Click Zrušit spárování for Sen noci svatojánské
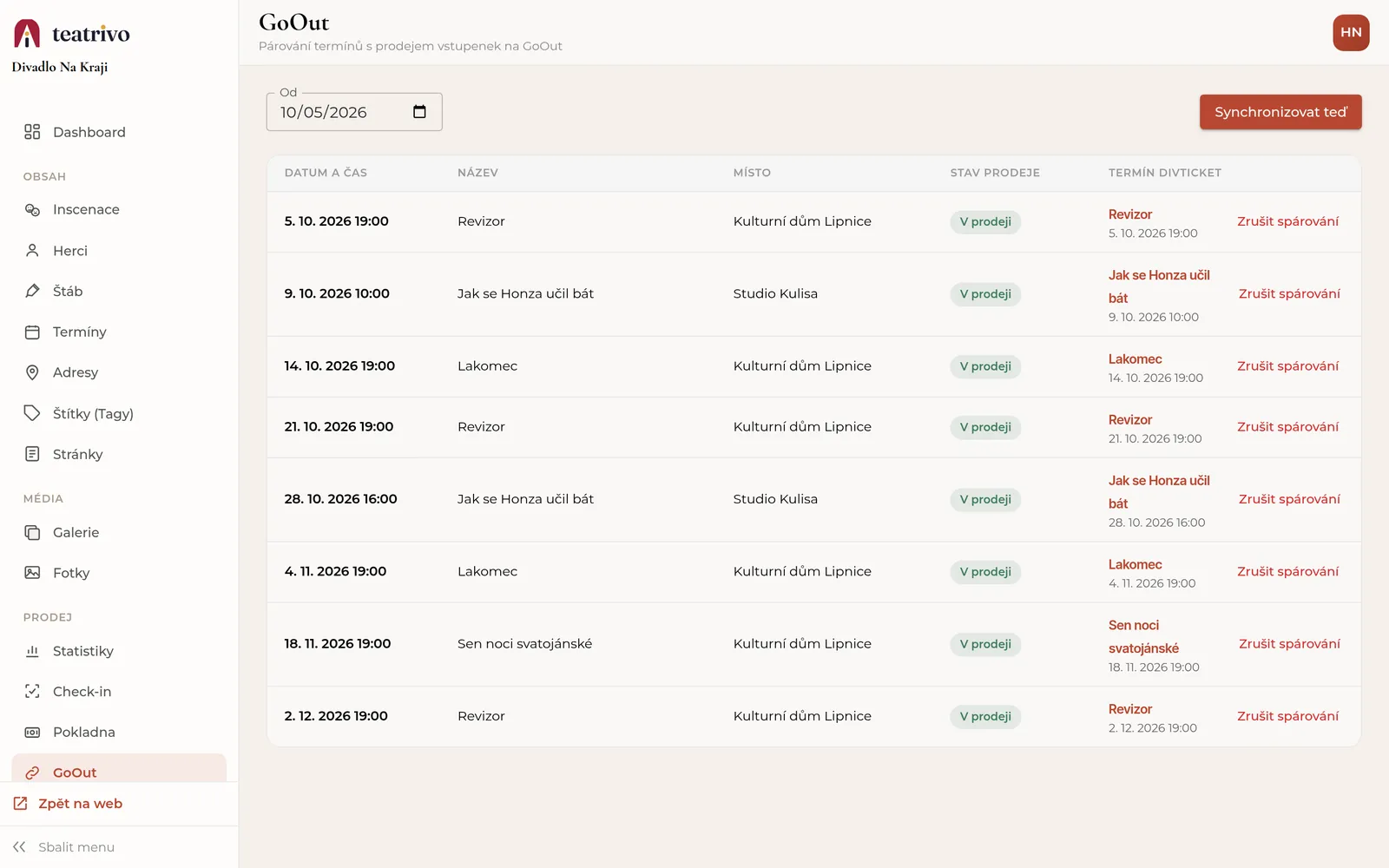The width and height of the screenshot is (1389, 868). tap(1289, 644)
